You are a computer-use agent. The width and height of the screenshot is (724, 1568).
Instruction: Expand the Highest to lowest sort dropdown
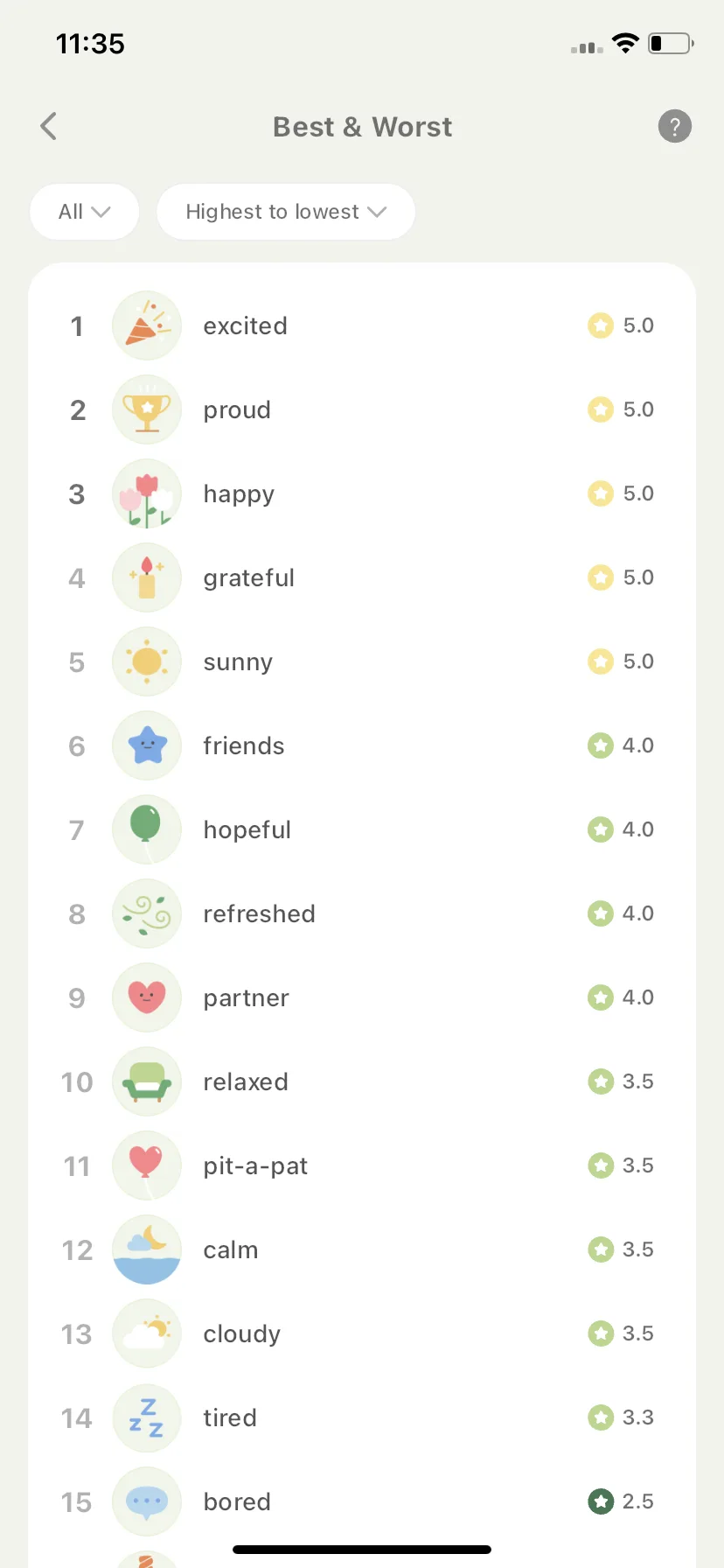(285, 212)
